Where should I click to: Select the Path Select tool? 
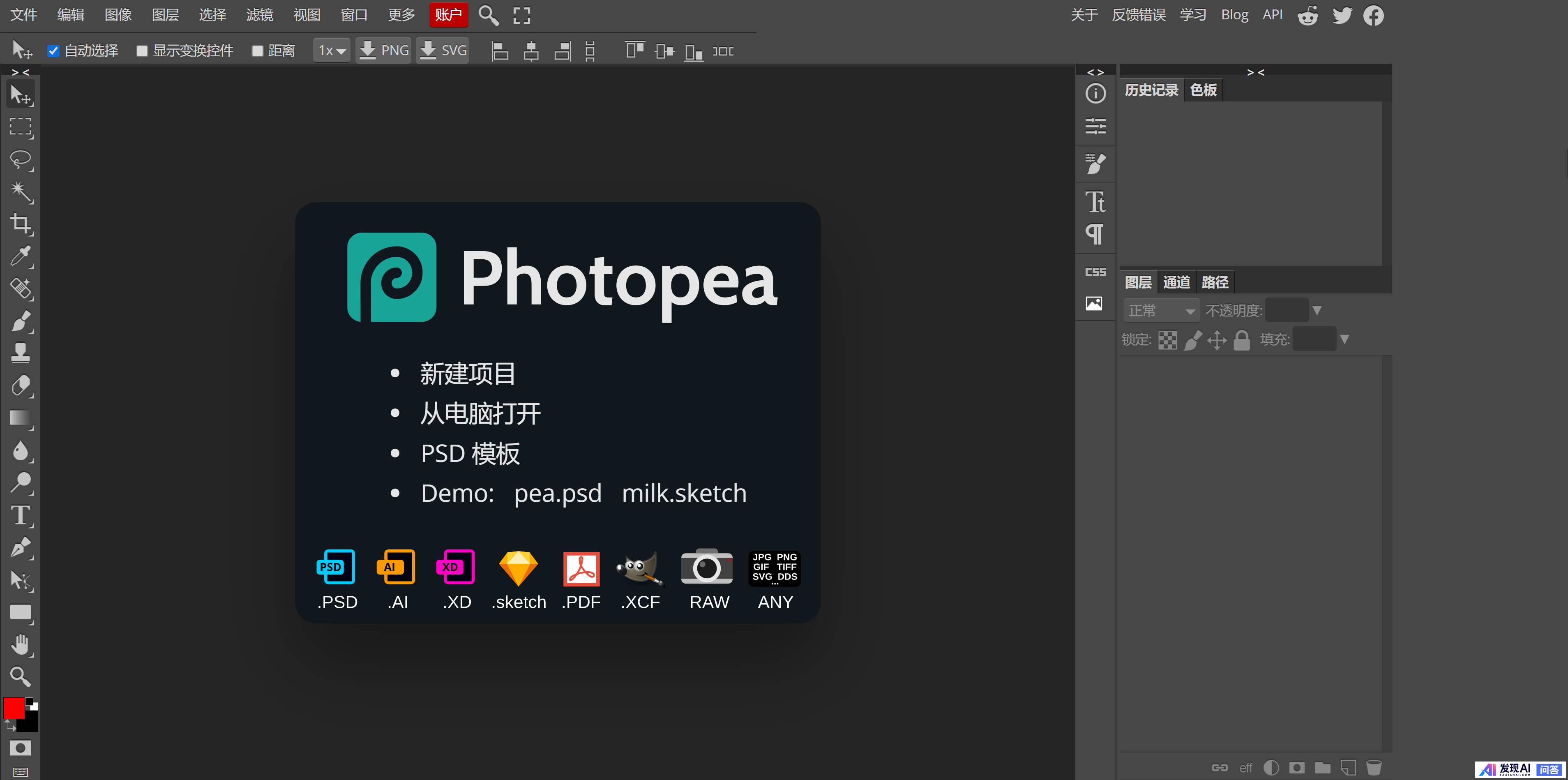[21, 580]
